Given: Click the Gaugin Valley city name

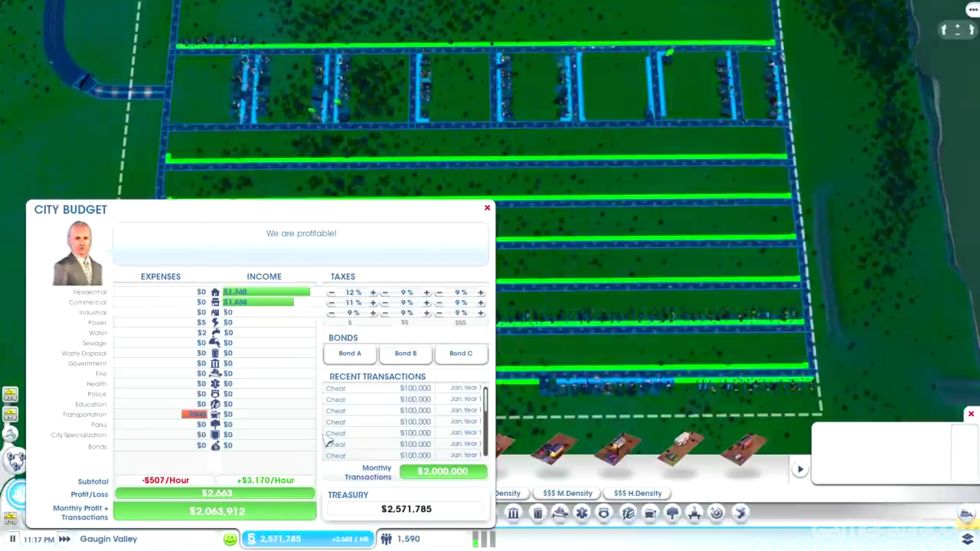Looking at the screenshot, I should (x=109, y=539).
